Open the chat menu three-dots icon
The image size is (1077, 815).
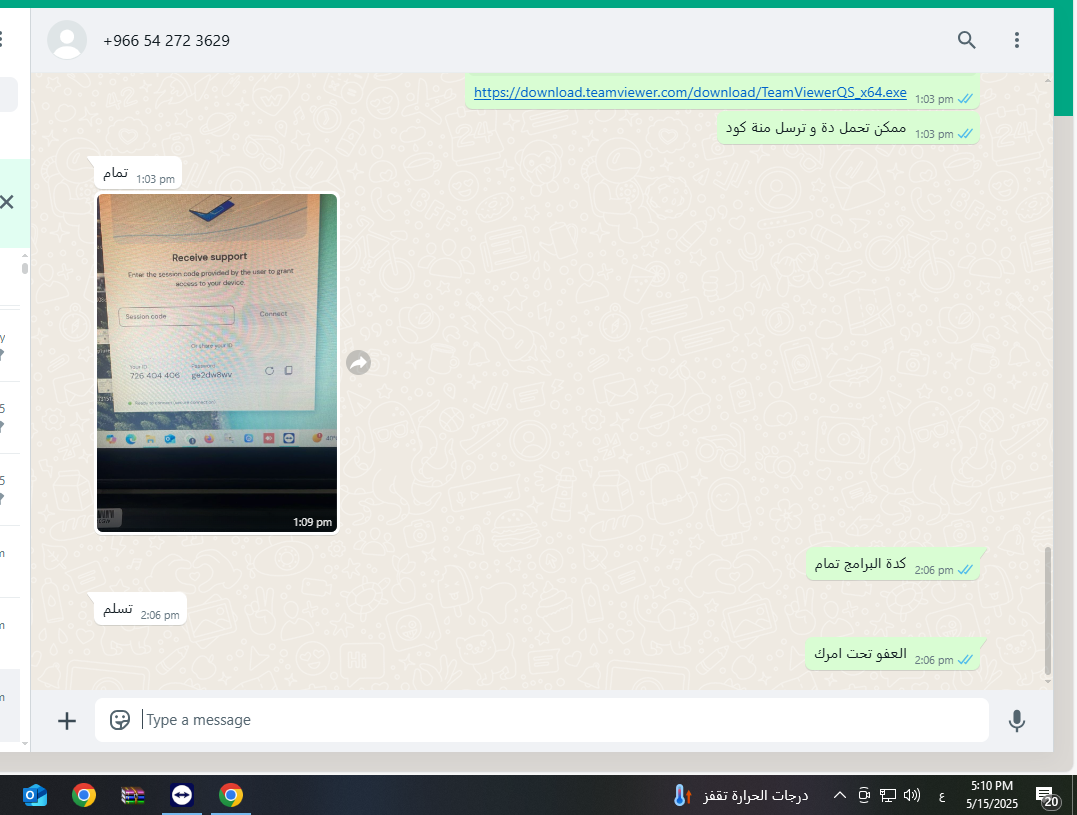tap(1017, 40)
